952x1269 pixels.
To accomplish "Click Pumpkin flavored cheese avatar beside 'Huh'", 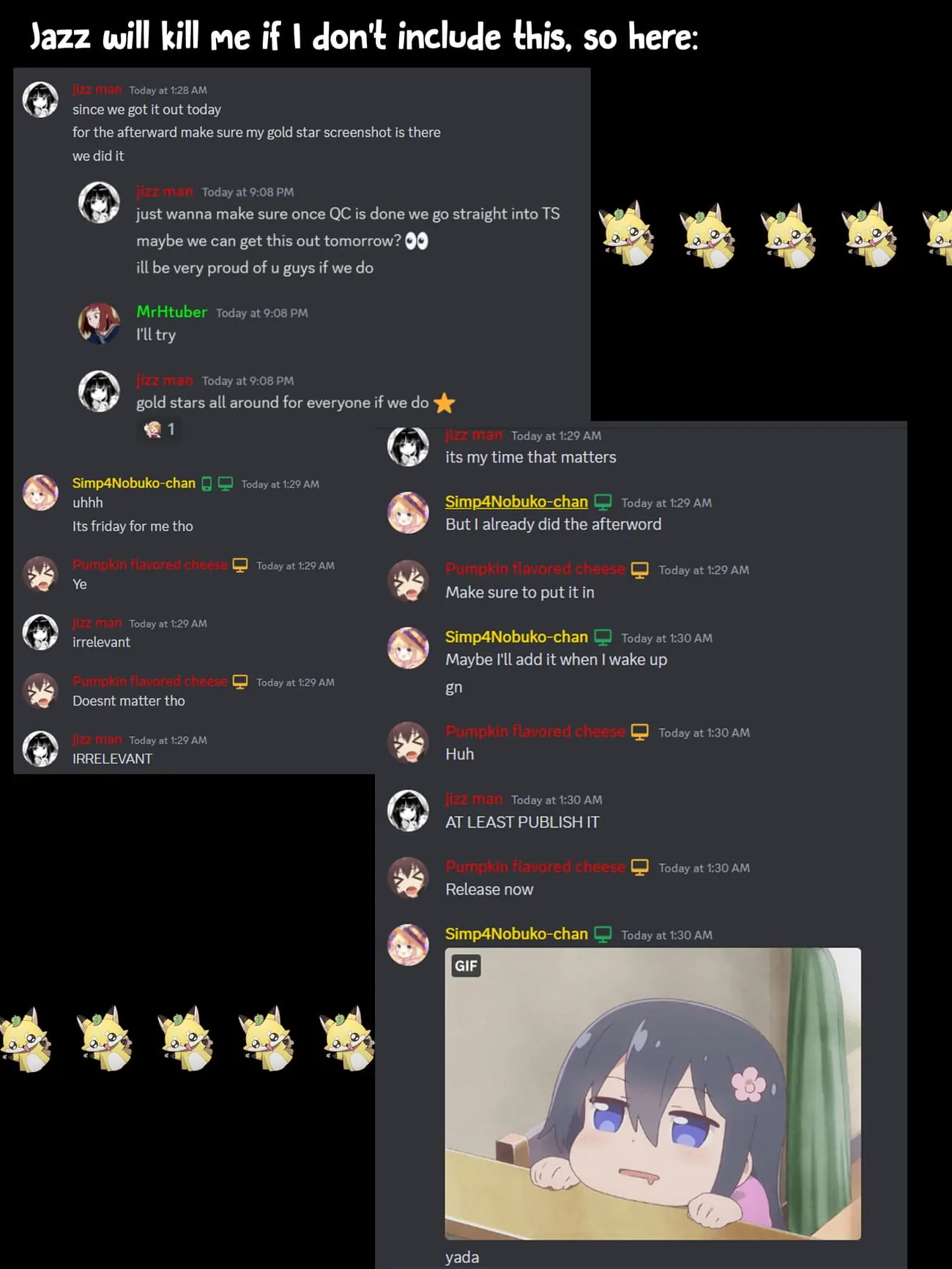I will [408, 743].
